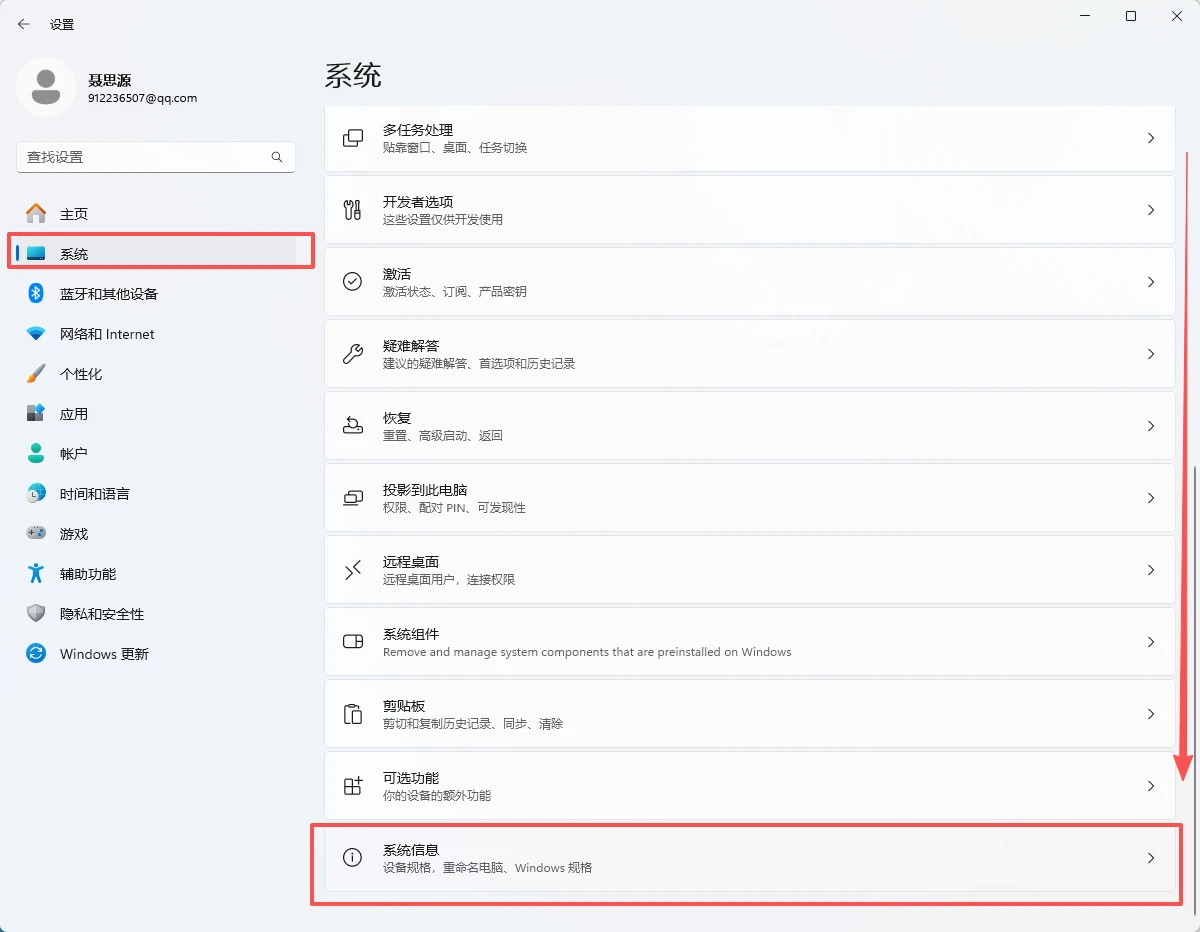The image size is (1200, 932).
Task: Click the 系统信息 info circle icon
Action: coord(353,858)
